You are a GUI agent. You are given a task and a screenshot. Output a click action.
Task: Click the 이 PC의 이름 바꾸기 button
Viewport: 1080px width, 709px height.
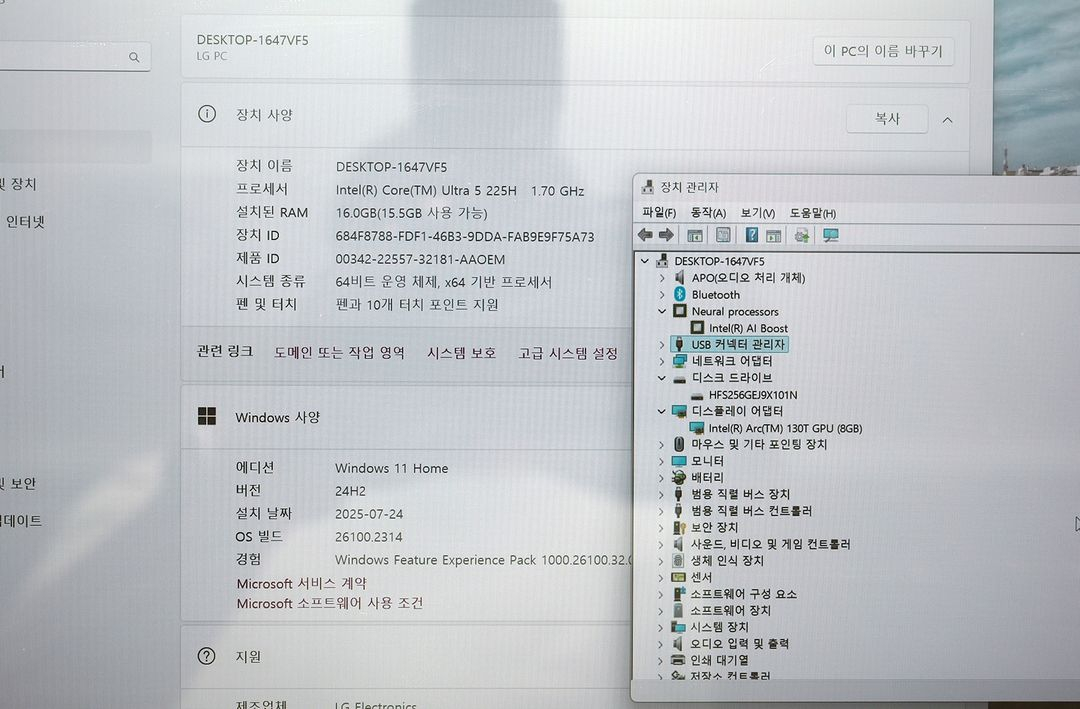tap(884, 51)
